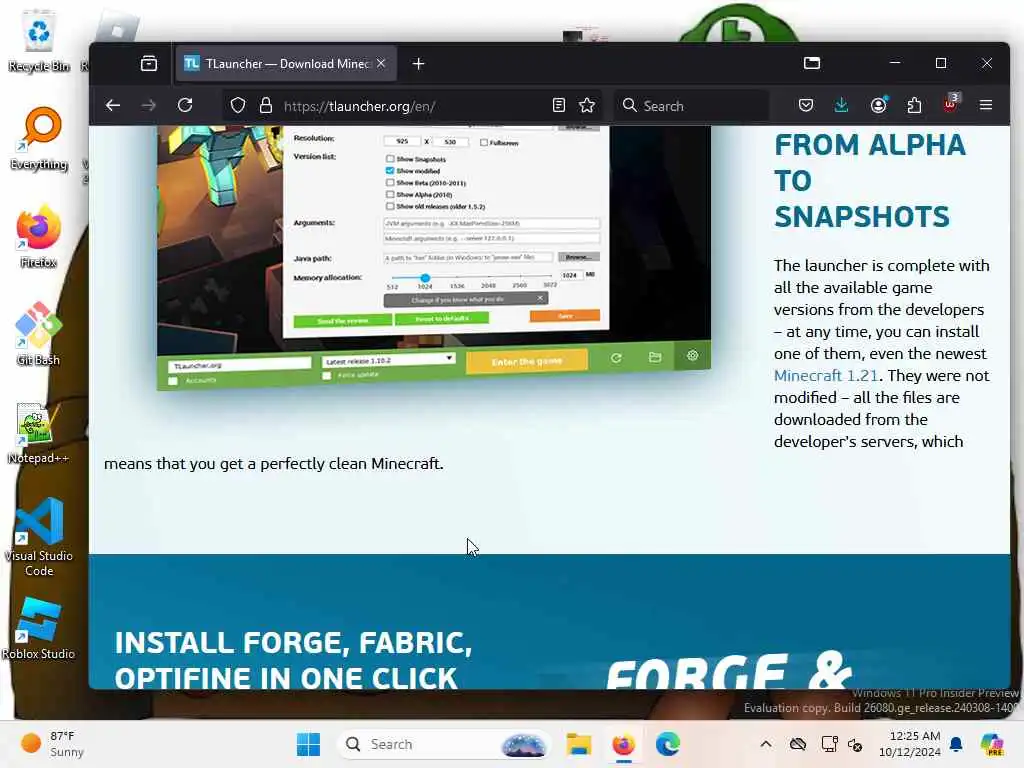Viewport: 1024px width, 768px height.
Task: Toggle Firefox reader view
Action: coord(558,105)
